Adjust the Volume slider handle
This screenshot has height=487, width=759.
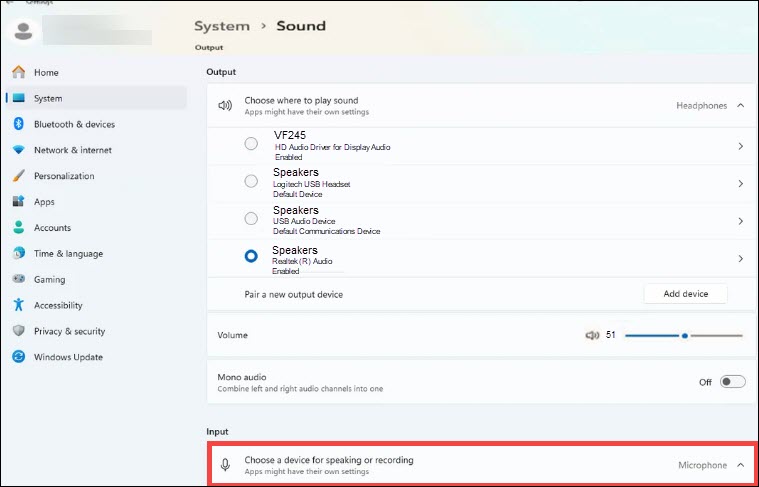click(684, 335)
